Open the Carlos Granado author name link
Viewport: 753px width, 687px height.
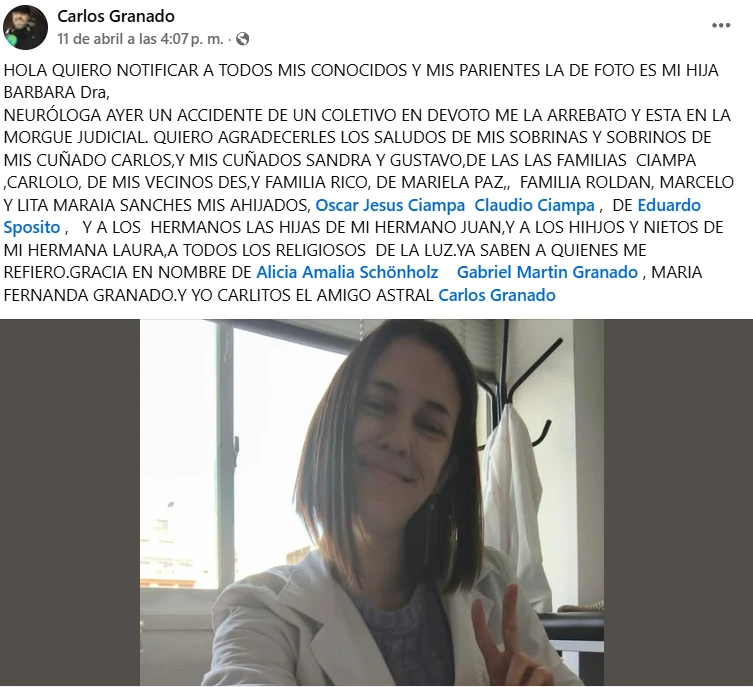click(116, 16)
